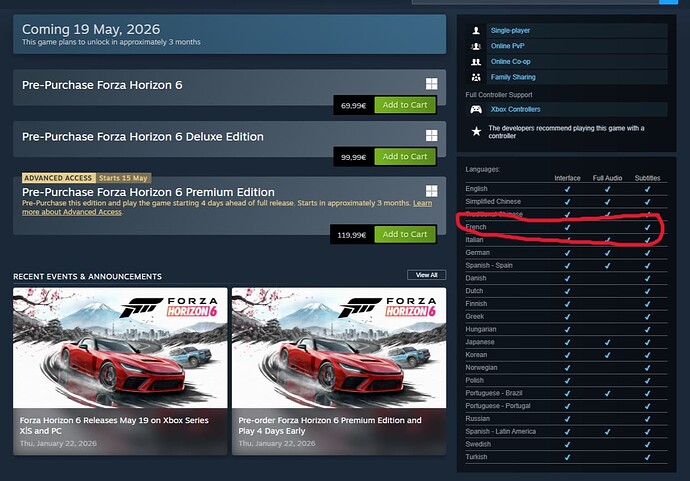Open the Online PvP category link
This screenshot has height=481, width=690.
[x=507, y=46]
